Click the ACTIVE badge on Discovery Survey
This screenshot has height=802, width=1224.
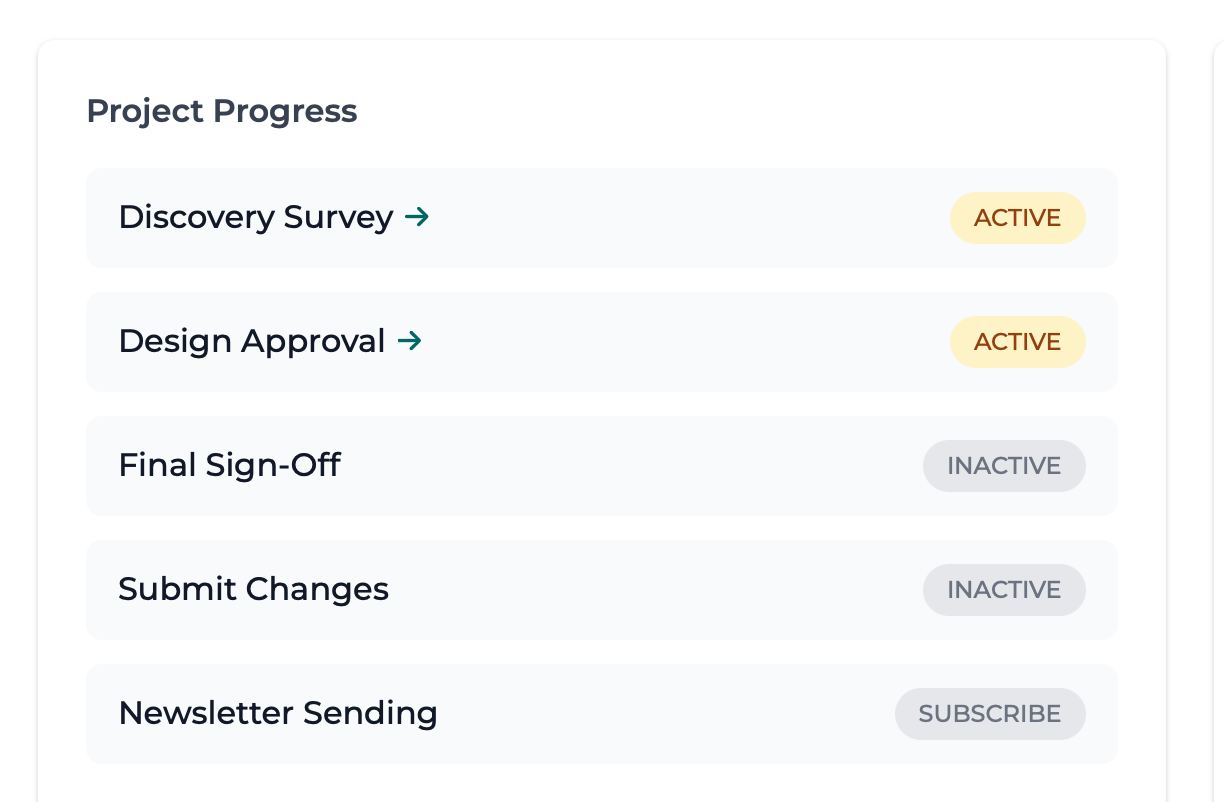(x=1017, y=217)
